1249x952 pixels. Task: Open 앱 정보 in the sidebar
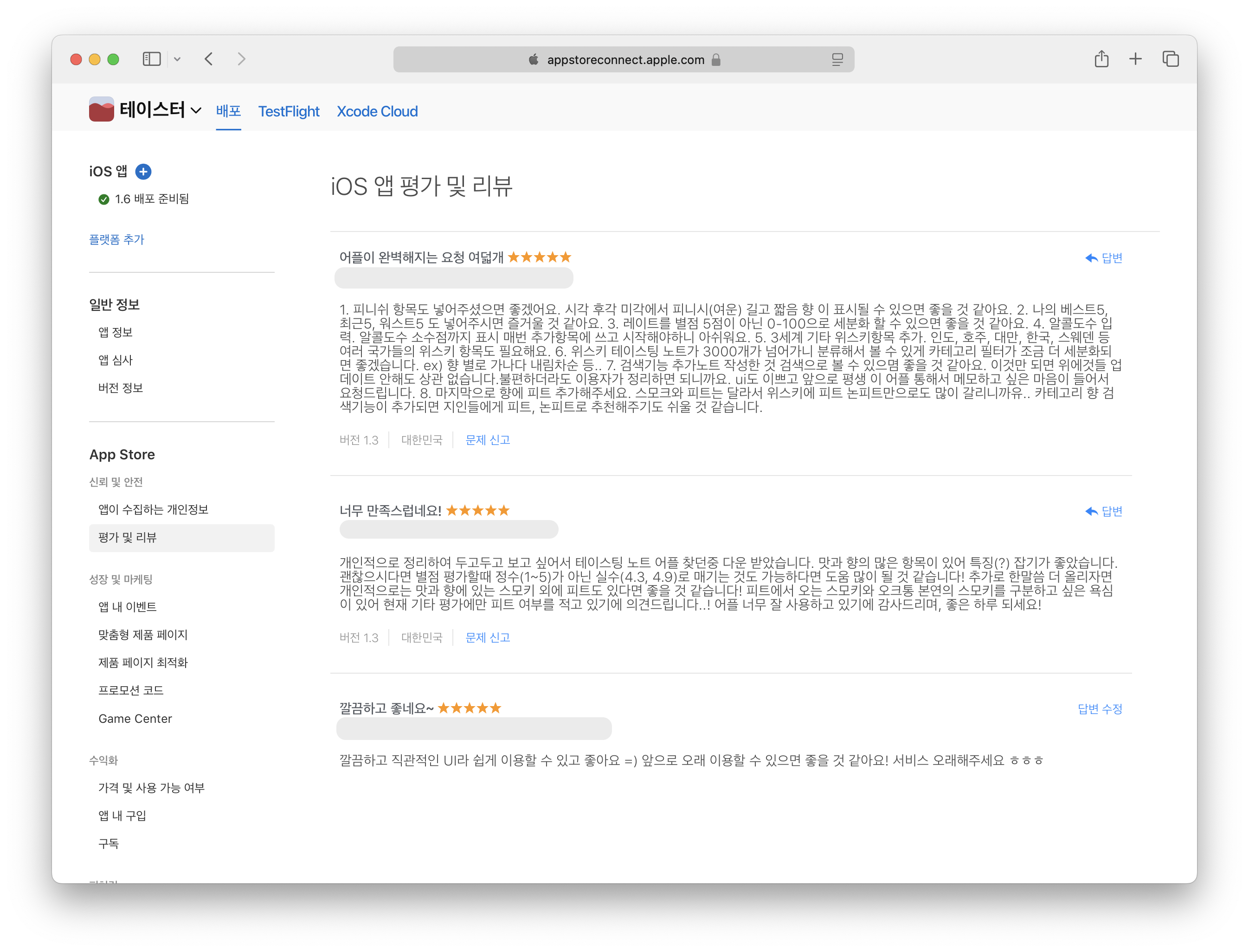(x=116, y=332)
